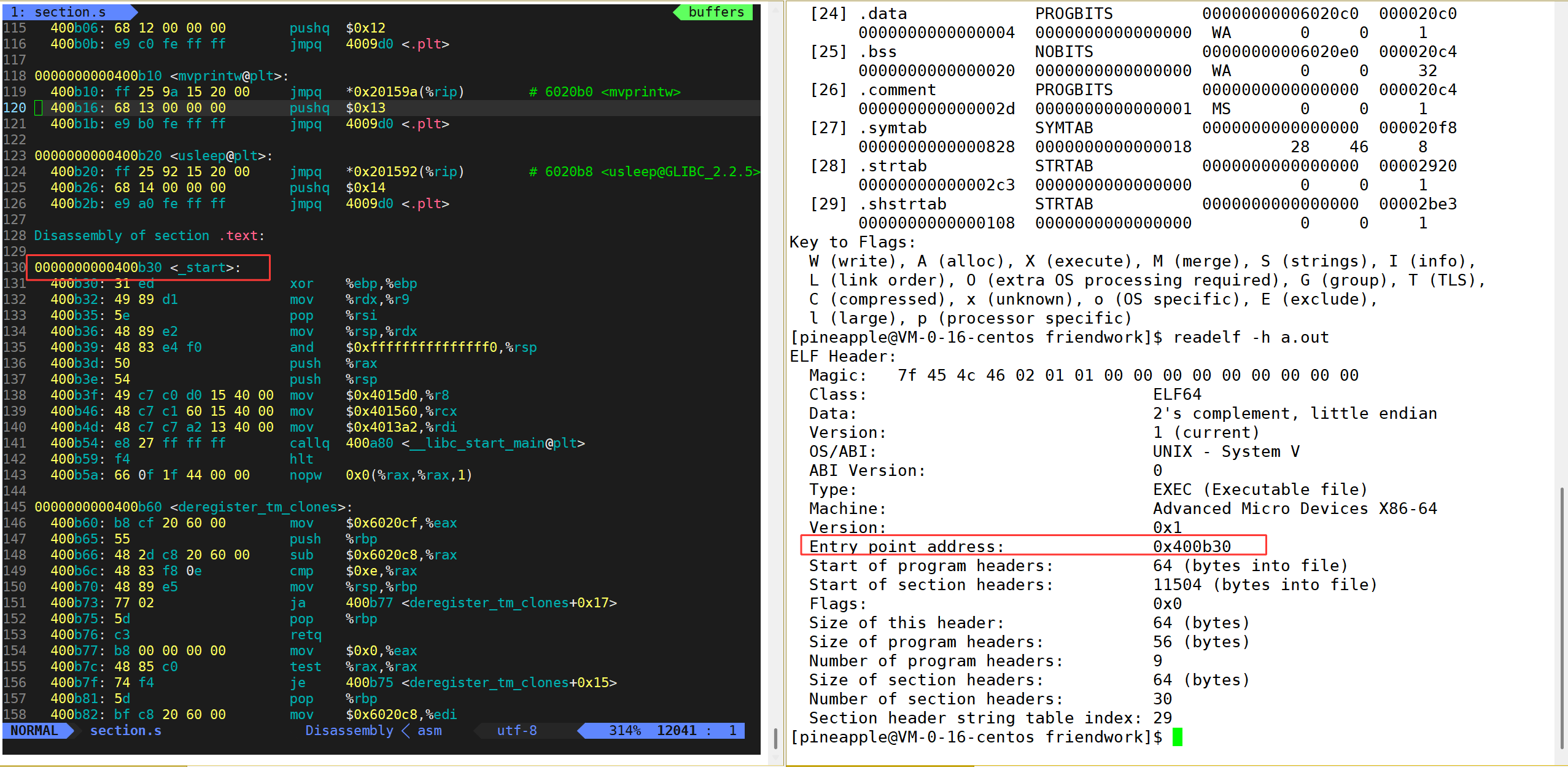The image size is (1568, 767).
Task: Click '[28] .strtab' section row
Action: point(1133,175)
